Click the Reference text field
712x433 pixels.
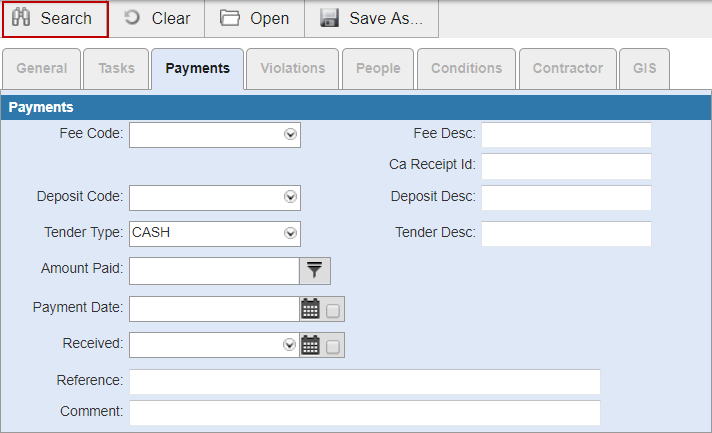click(x=365, y=381)
